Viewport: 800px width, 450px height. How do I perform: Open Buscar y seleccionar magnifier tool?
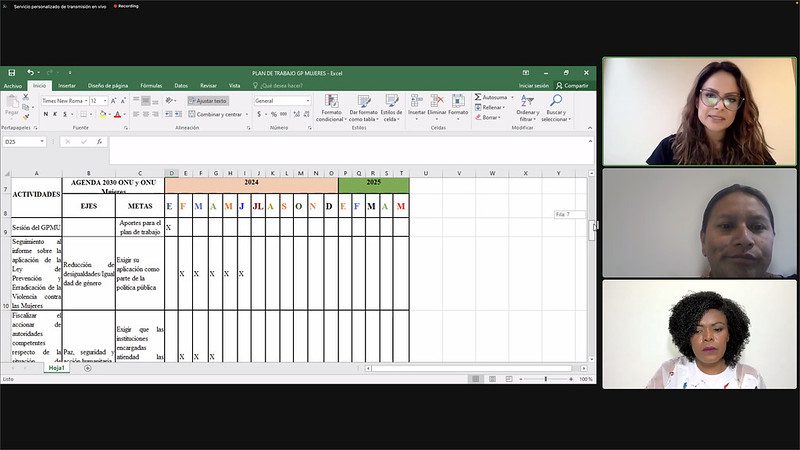pyautogui.click(x=555, y=102)
